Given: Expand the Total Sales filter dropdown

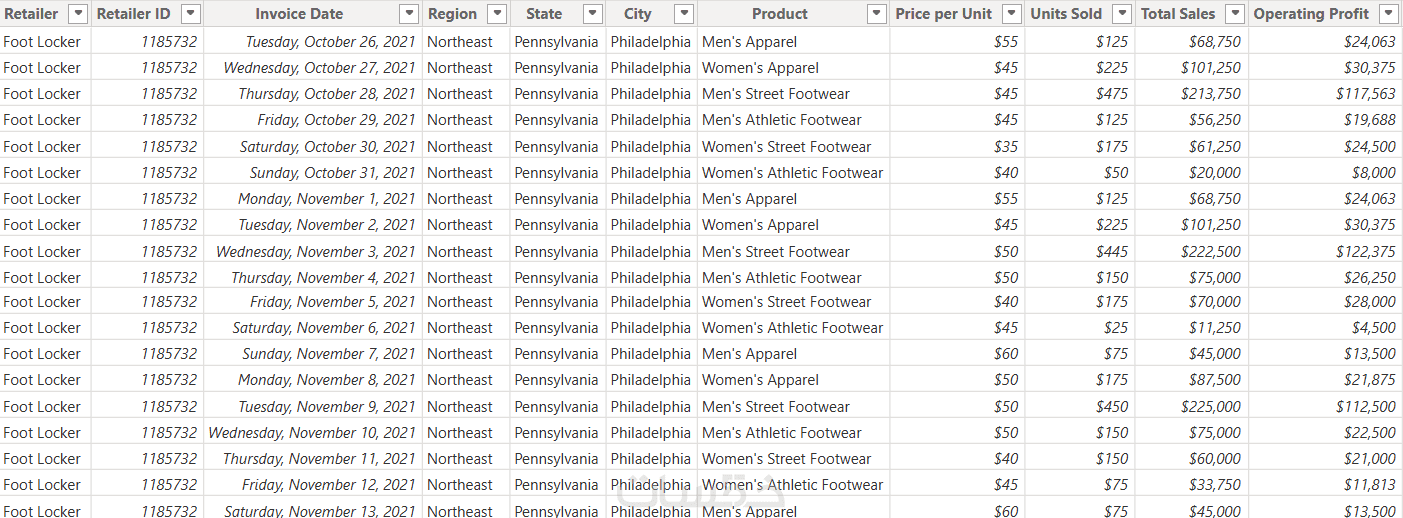Looking at the screenshot, I should coord(1236,14).
